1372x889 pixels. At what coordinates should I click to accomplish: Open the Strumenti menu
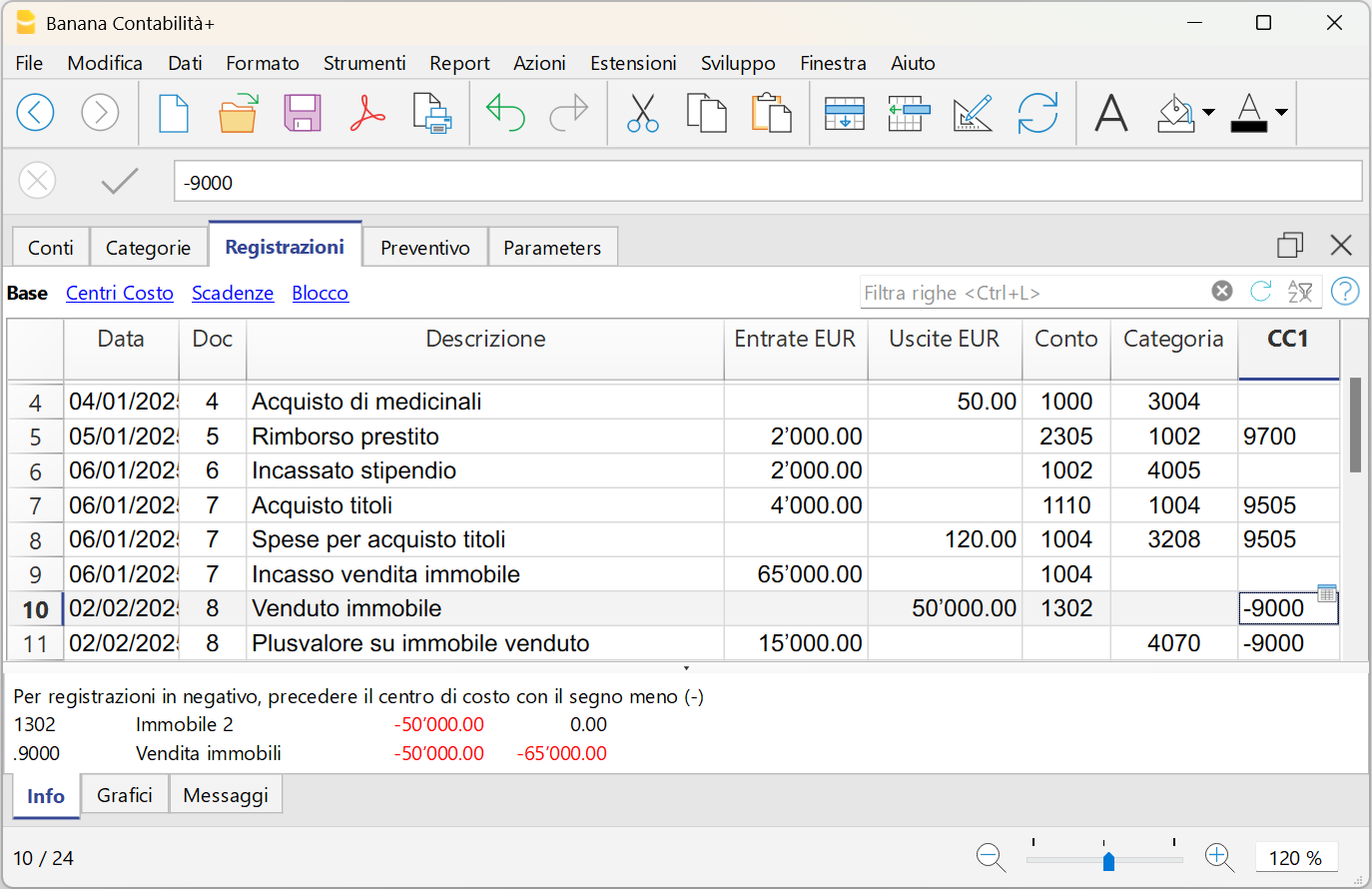pos(364,63)
